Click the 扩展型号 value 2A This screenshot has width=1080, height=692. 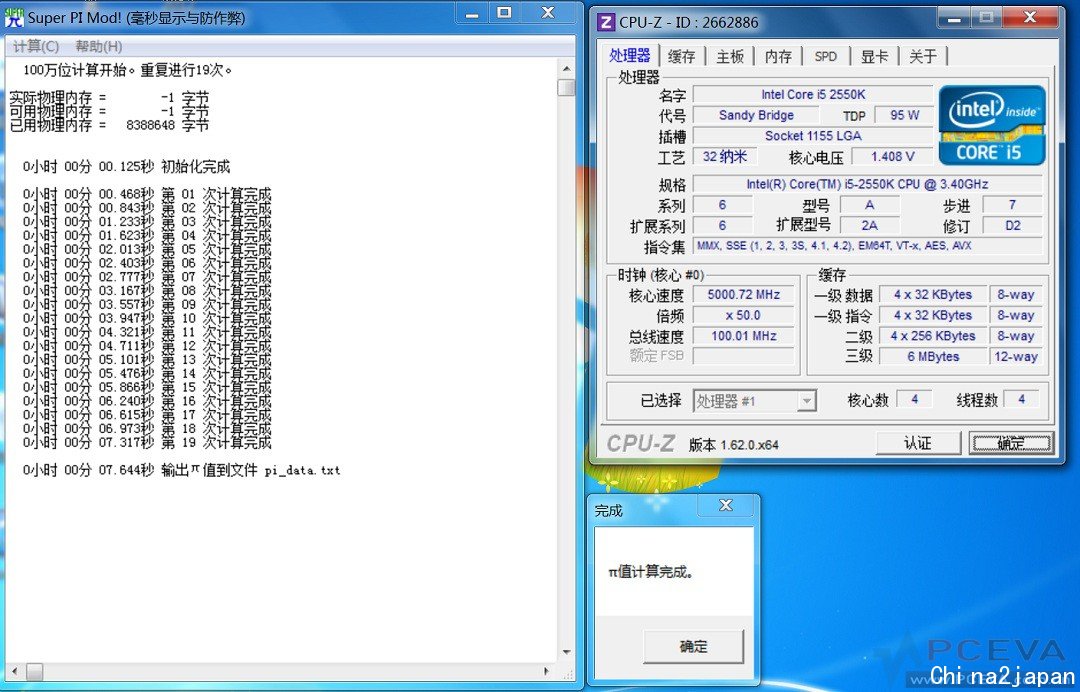[x=869, y=225]
